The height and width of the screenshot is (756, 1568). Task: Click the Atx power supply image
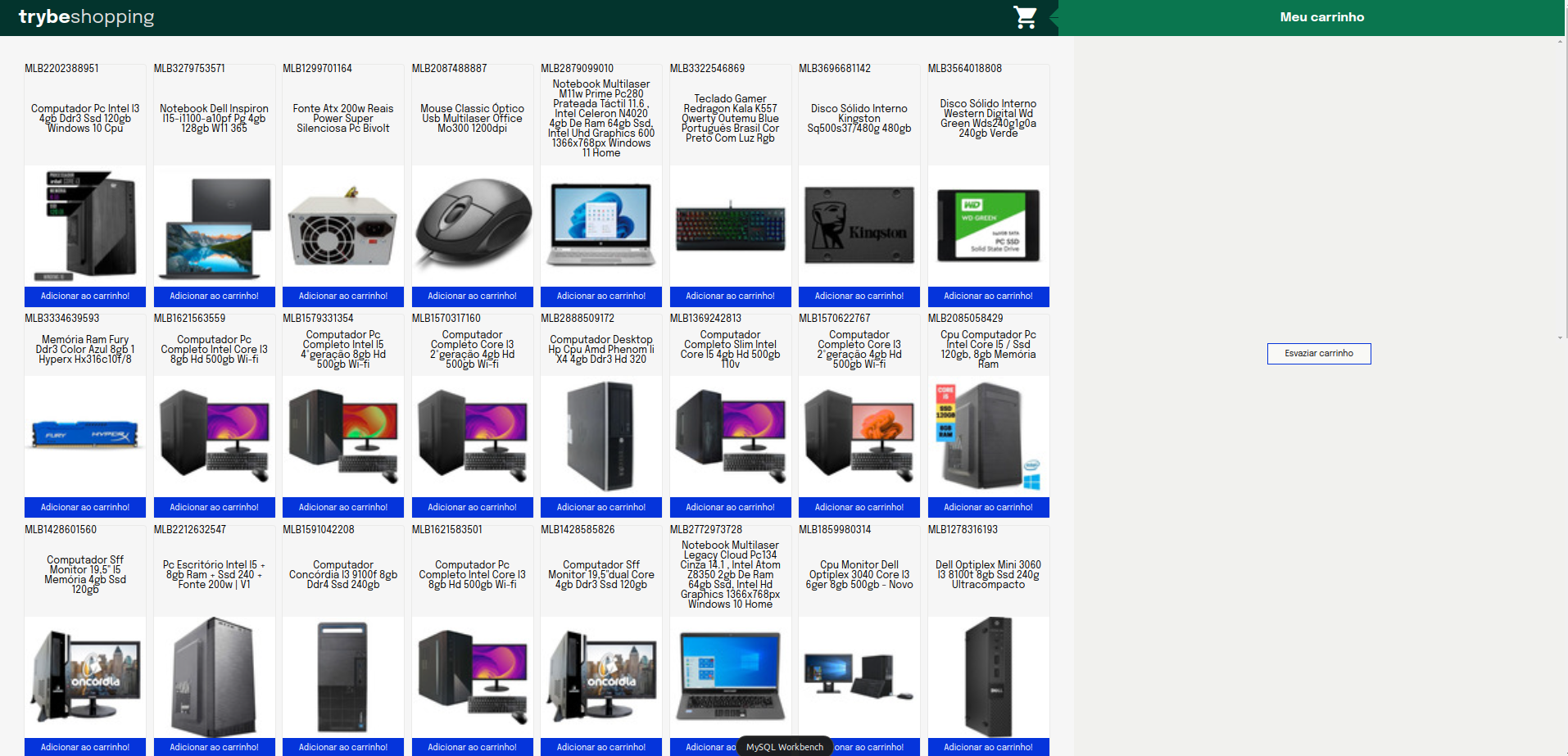(343, 226)
